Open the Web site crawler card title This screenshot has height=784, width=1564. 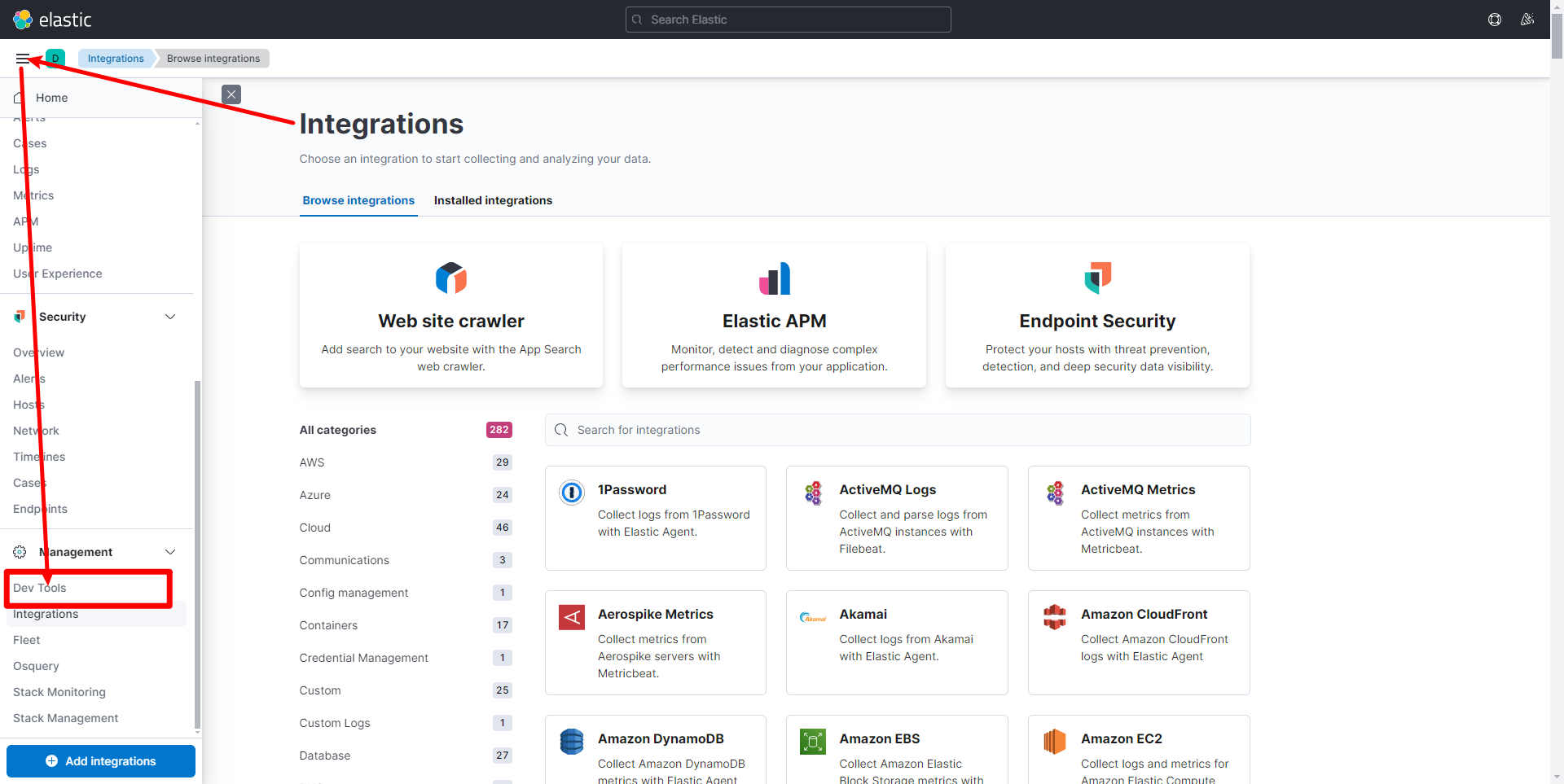pos(451,321)
